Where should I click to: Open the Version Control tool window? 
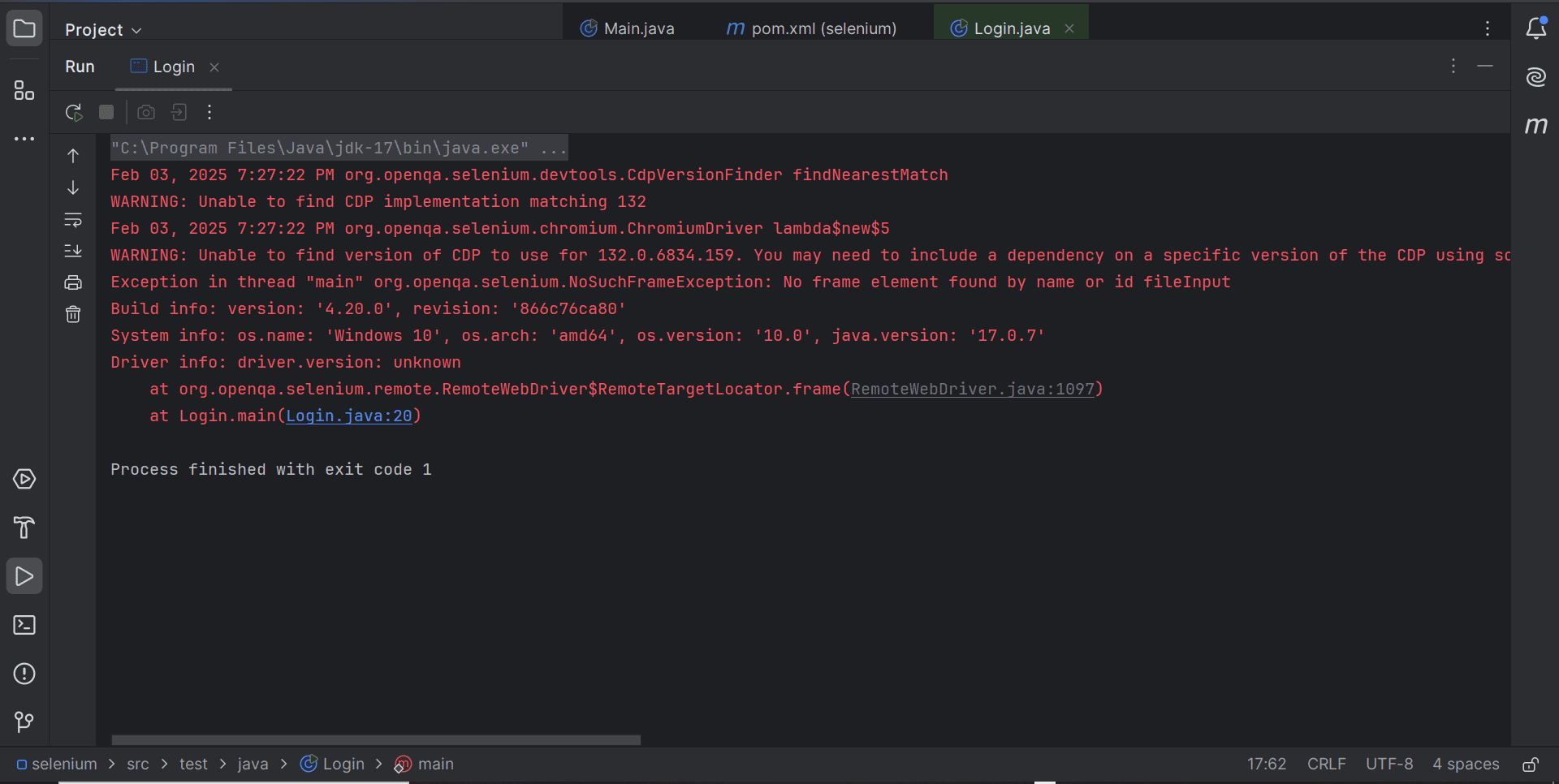[24, 722]
